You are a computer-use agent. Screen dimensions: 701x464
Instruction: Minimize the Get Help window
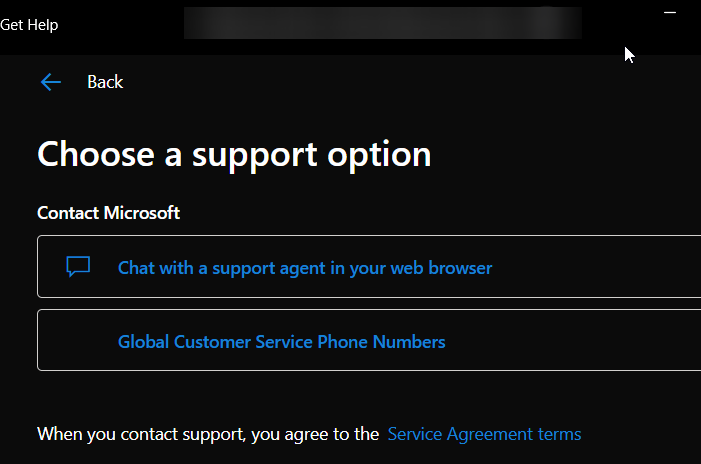tap(670, 12)
